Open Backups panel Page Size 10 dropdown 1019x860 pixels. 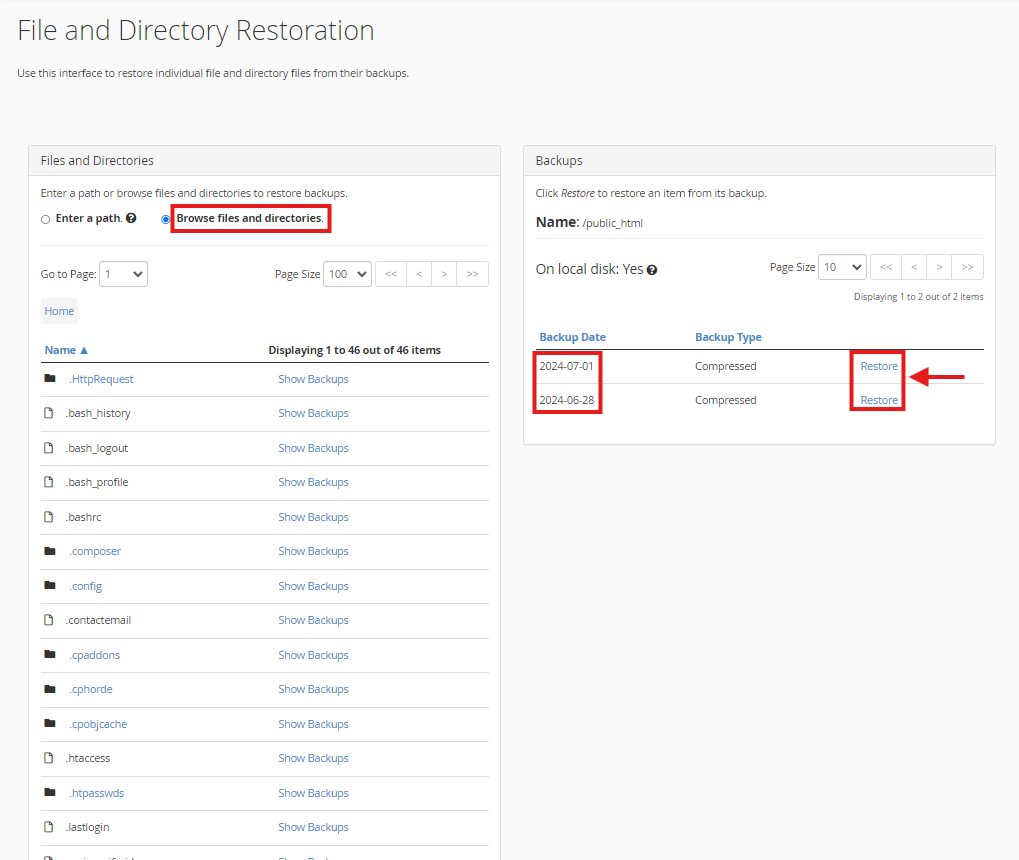click(842, 267)
